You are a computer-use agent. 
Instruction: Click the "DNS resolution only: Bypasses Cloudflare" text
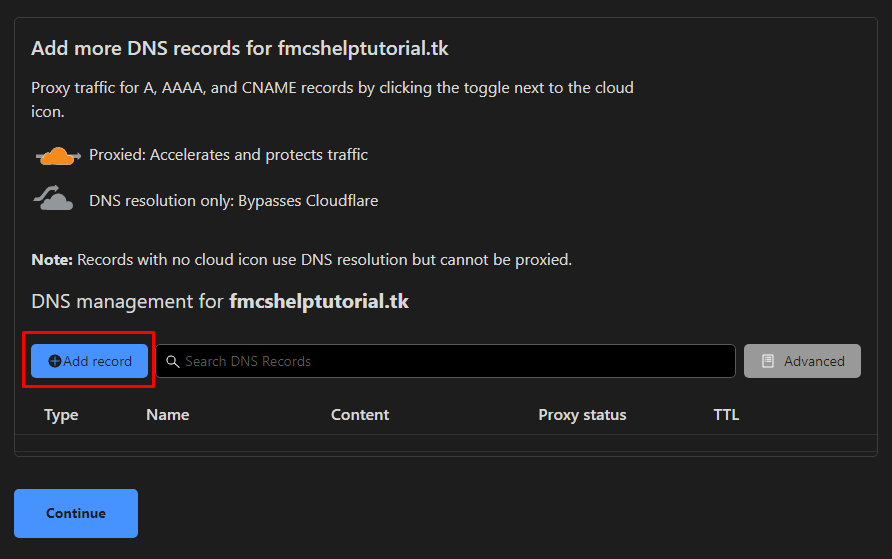[x=233, y=201]
